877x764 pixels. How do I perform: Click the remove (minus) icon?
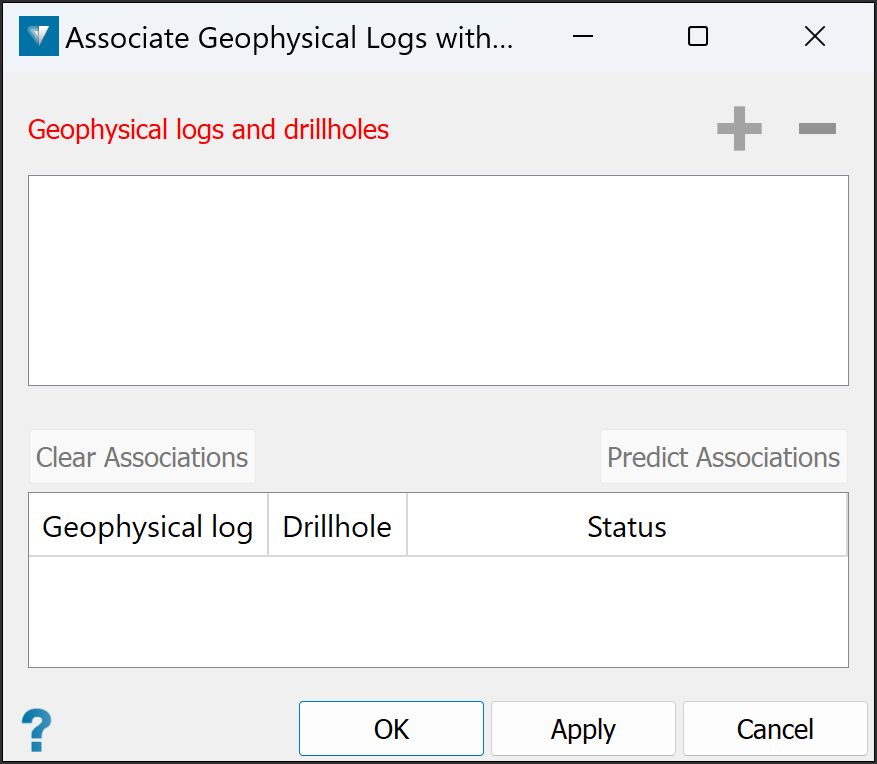click(817, 129)
